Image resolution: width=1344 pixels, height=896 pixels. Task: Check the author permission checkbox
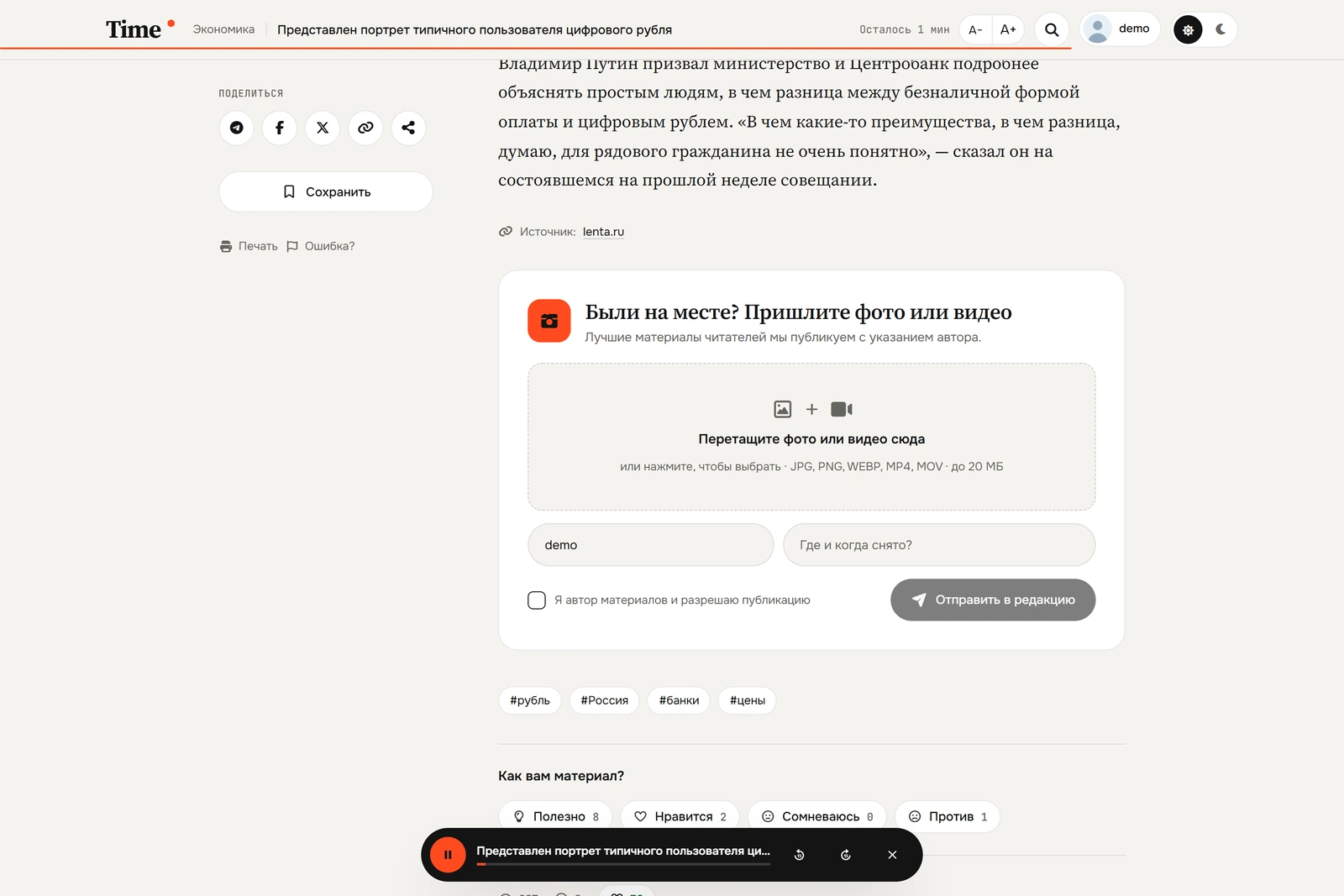tap(537, 600)
